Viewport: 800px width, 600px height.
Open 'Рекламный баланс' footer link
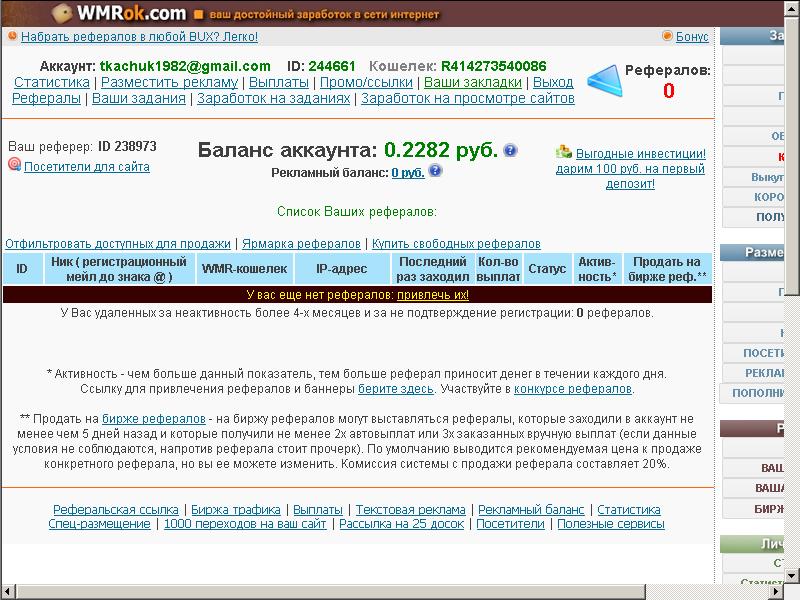(x=531, y=510)
